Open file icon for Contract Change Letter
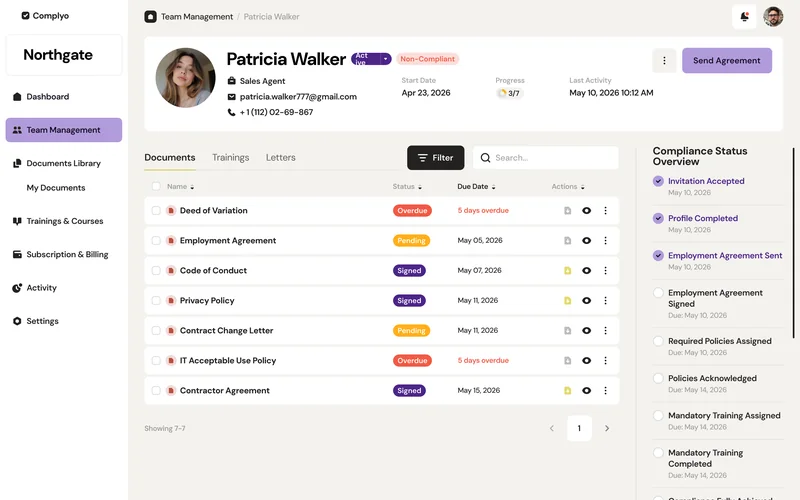 567,331
